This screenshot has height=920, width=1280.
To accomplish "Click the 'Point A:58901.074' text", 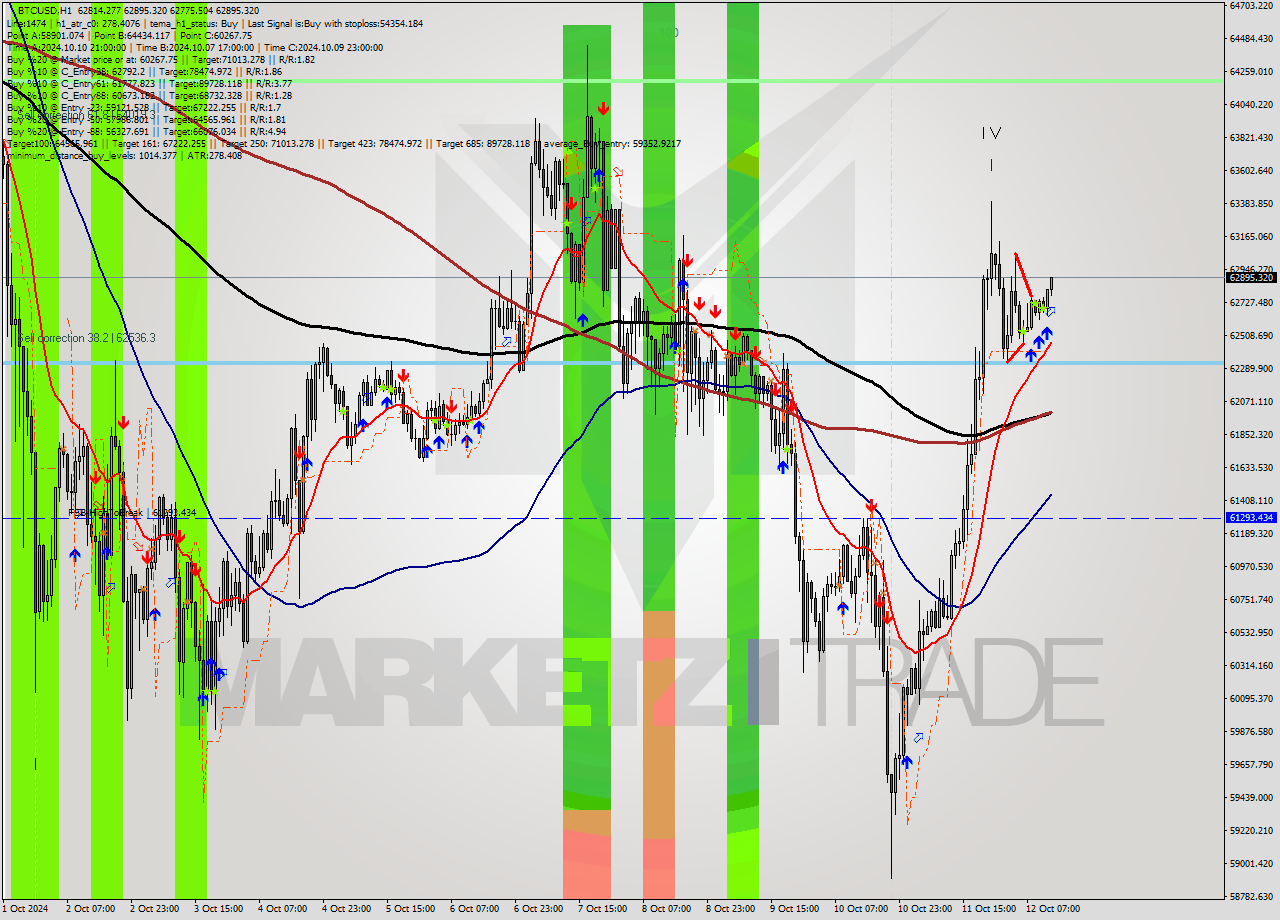I will [x=45, y=35].
